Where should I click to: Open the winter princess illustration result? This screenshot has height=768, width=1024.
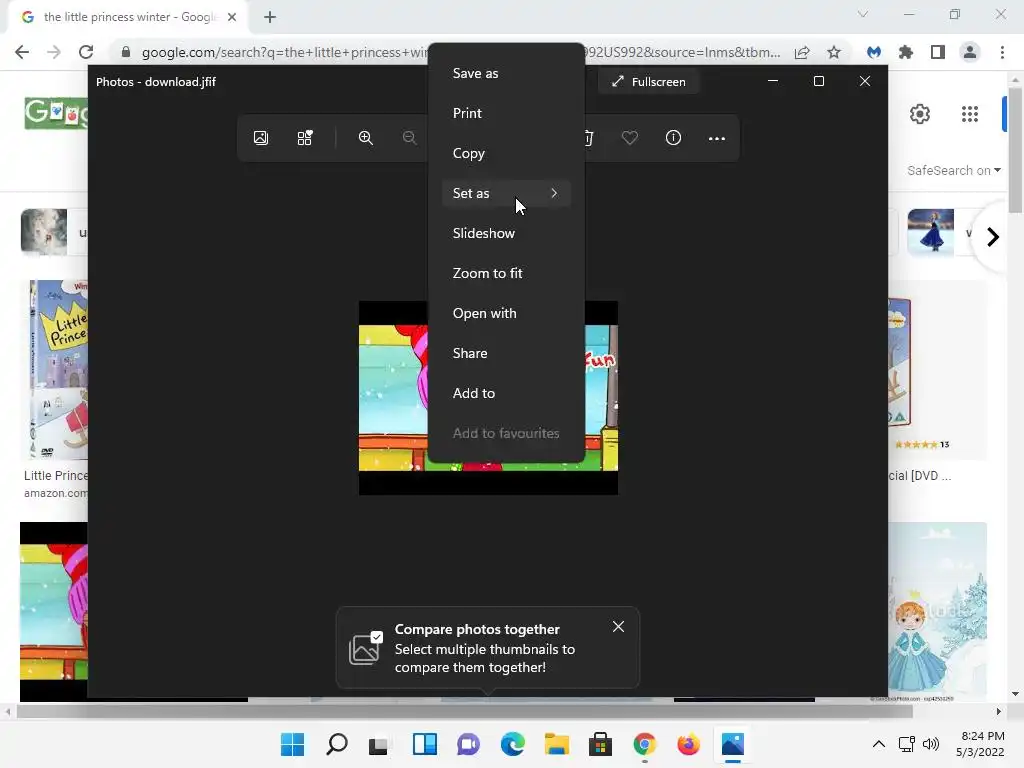point(938,612)
